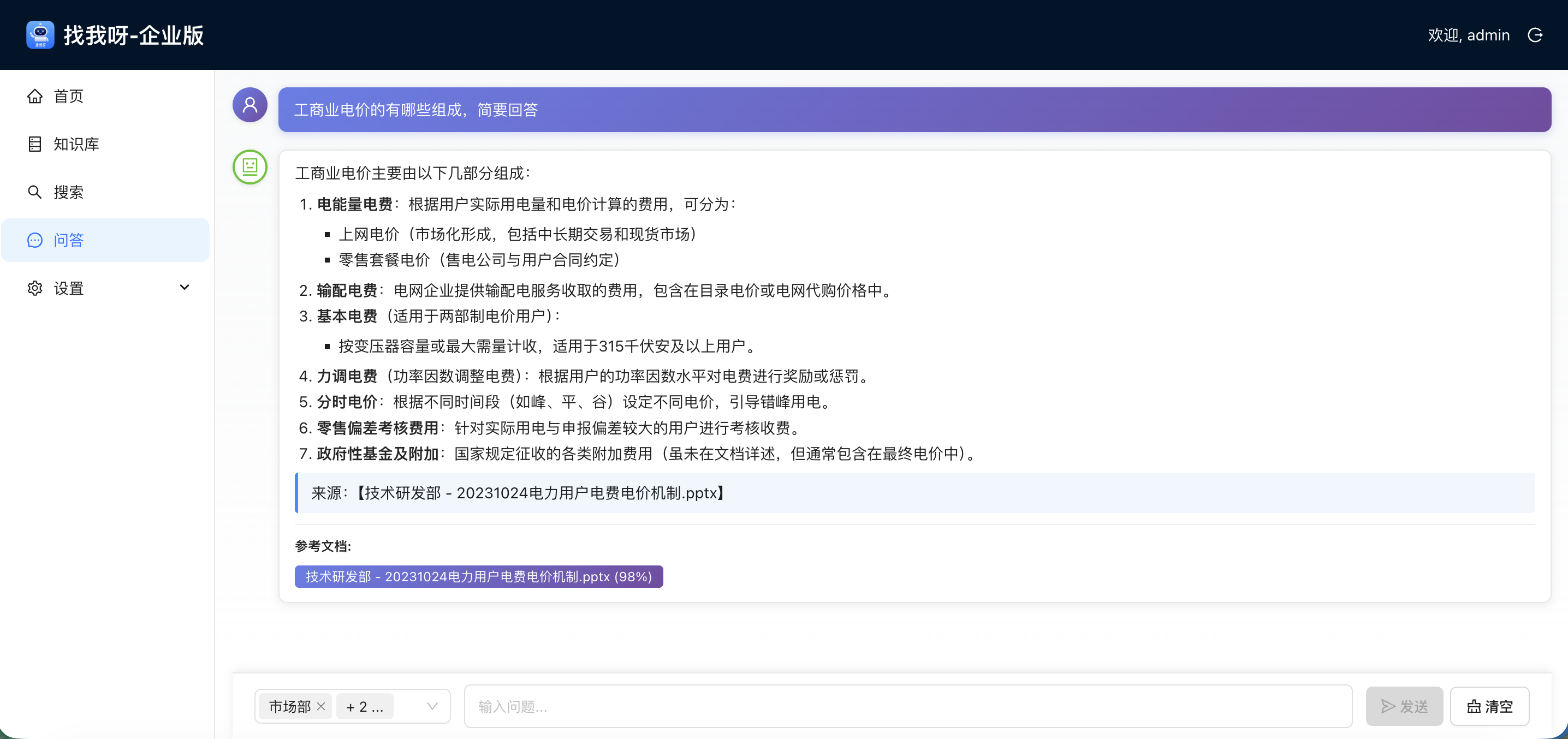
Task: Expand the 设置 submenu chevron
Action: (185, 287)
